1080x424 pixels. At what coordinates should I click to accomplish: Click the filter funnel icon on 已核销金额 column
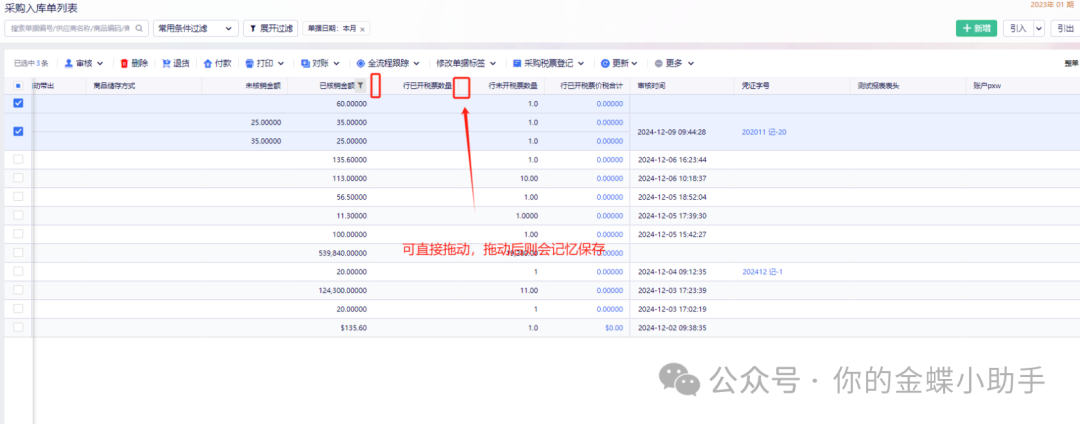click(x=361, y=86)
